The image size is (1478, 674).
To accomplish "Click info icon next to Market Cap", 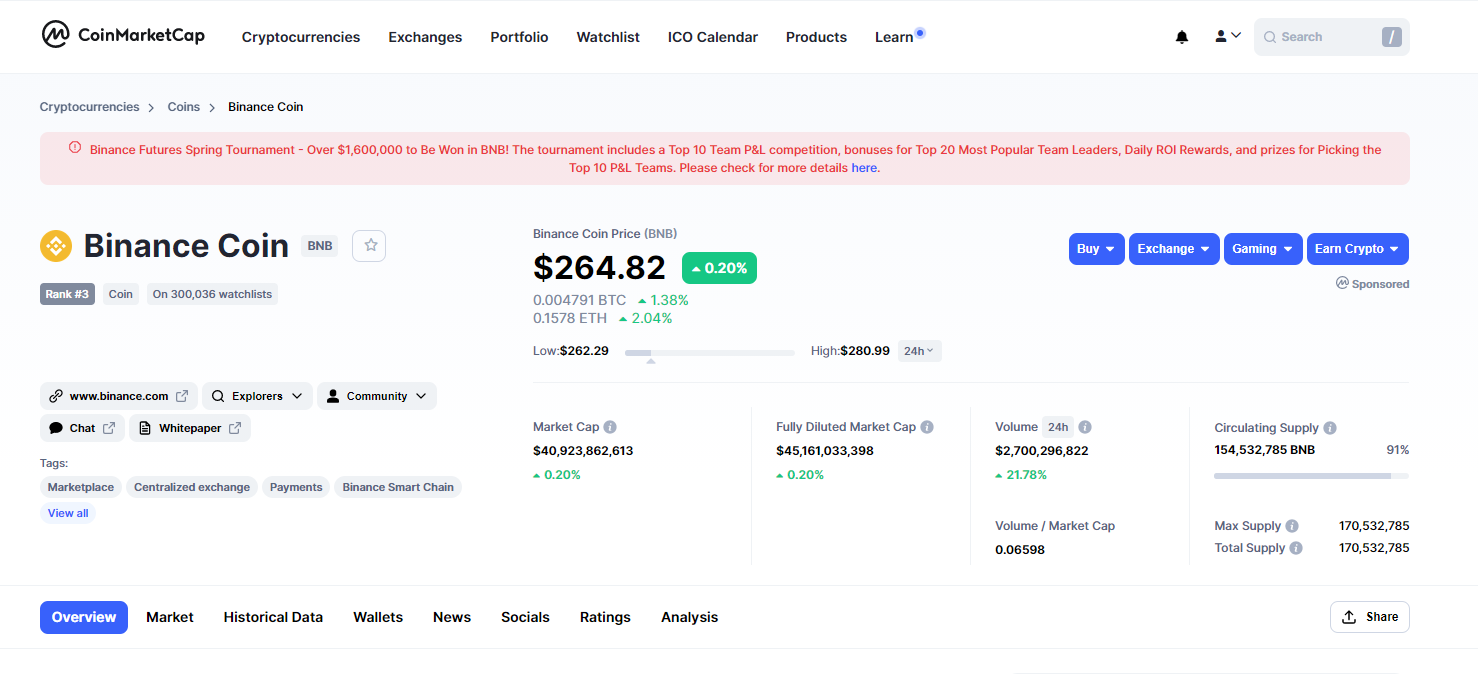I will tap(610, 427).
